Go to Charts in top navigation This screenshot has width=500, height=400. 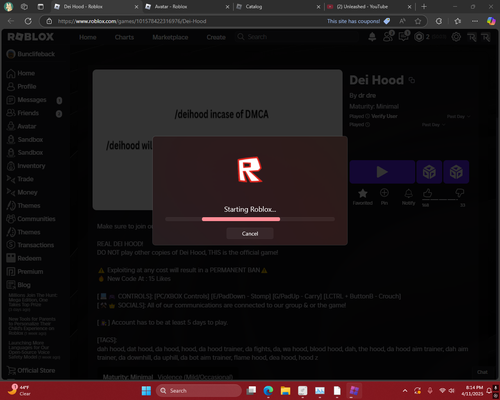coord(124,37)
